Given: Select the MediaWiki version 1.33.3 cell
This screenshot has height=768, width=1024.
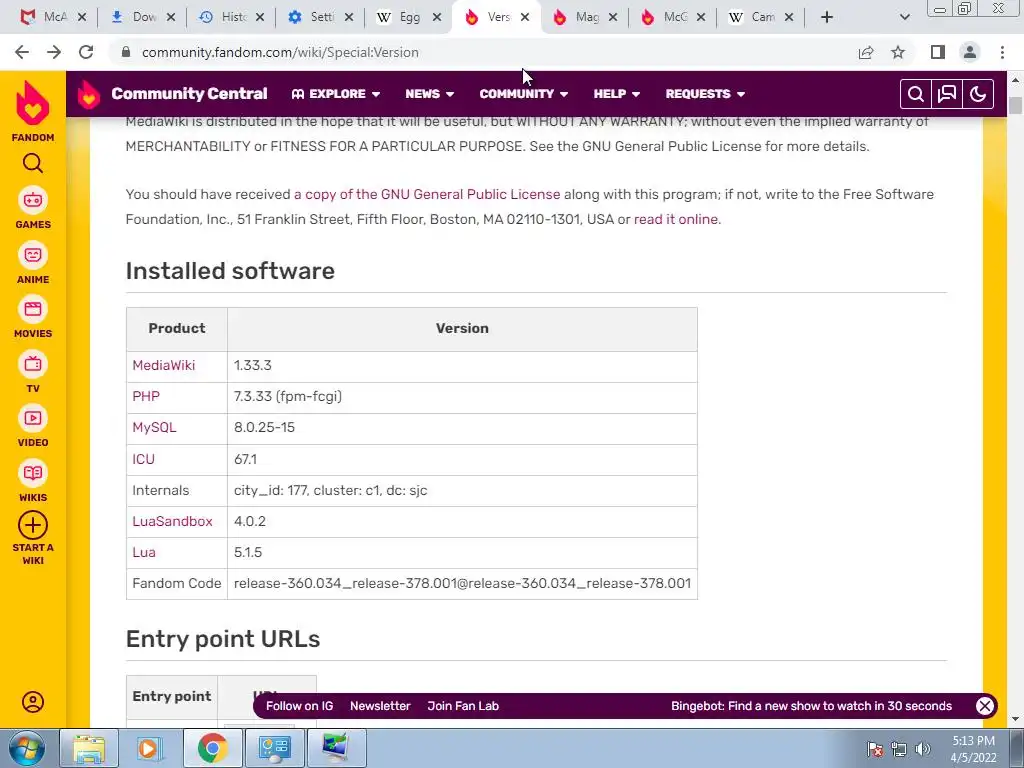Looking at the screenshot, I should click(462, 366).
